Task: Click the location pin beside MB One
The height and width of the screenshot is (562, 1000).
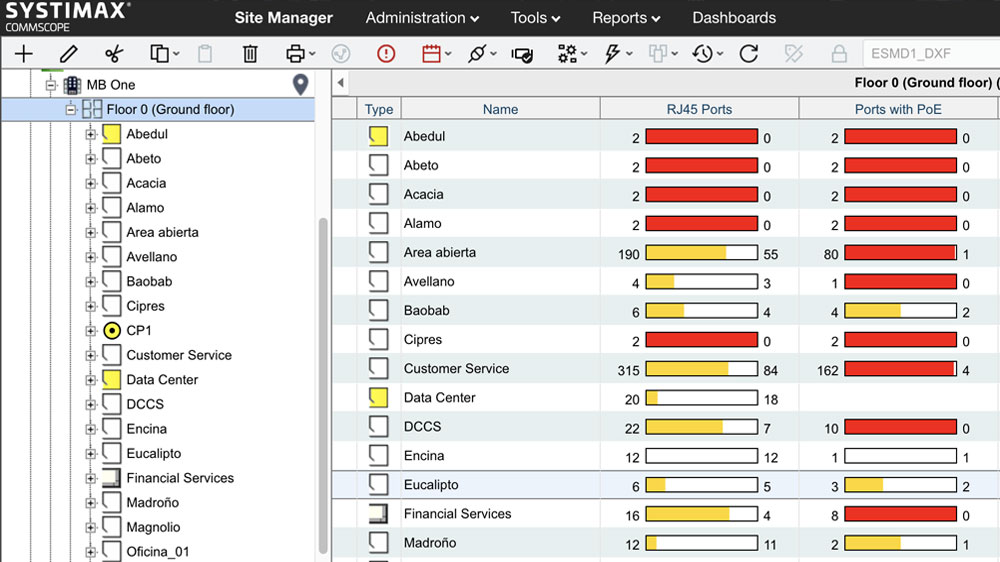Action: tap(300, 85)
